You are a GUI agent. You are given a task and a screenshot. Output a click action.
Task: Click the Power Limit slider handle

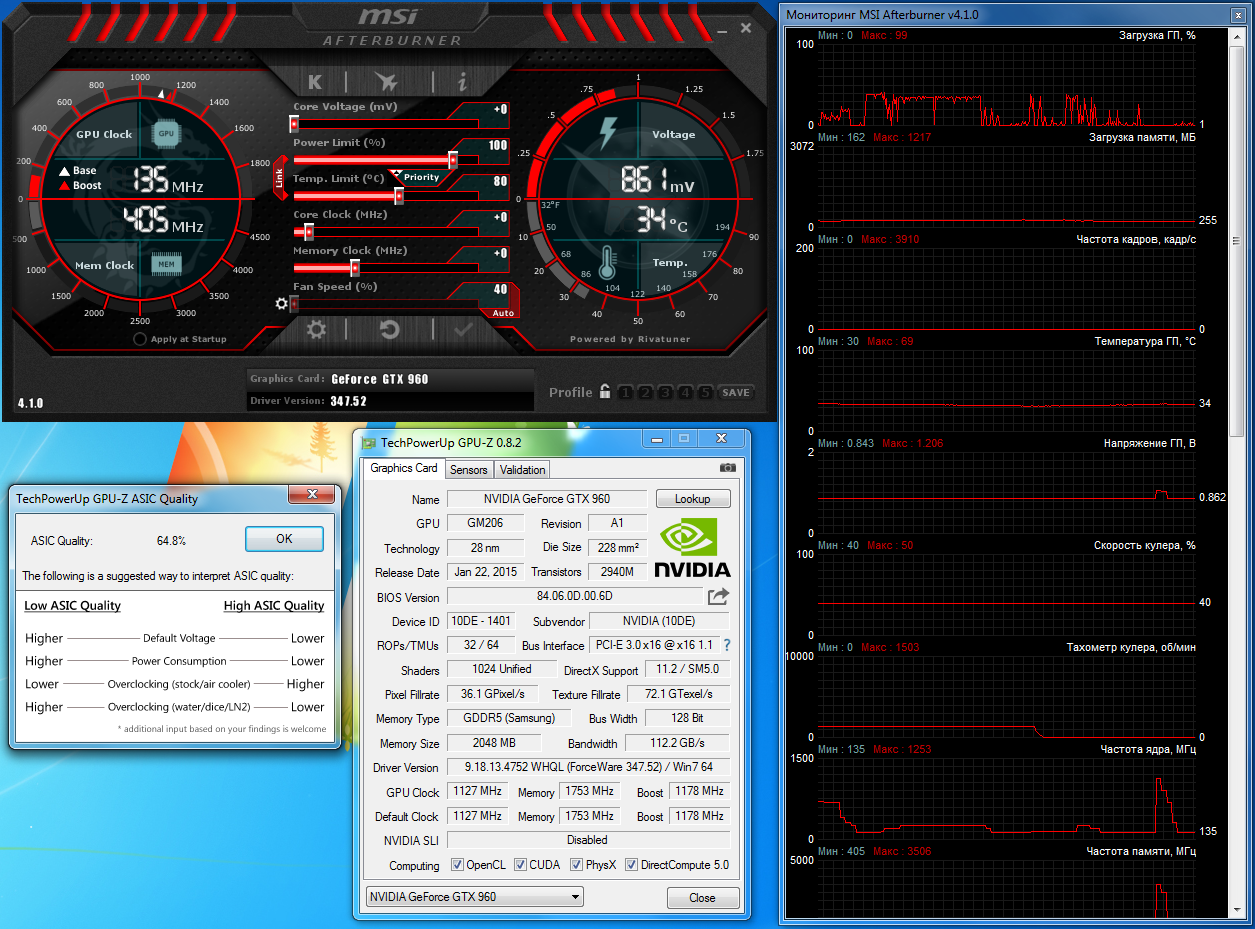(452, 160)
